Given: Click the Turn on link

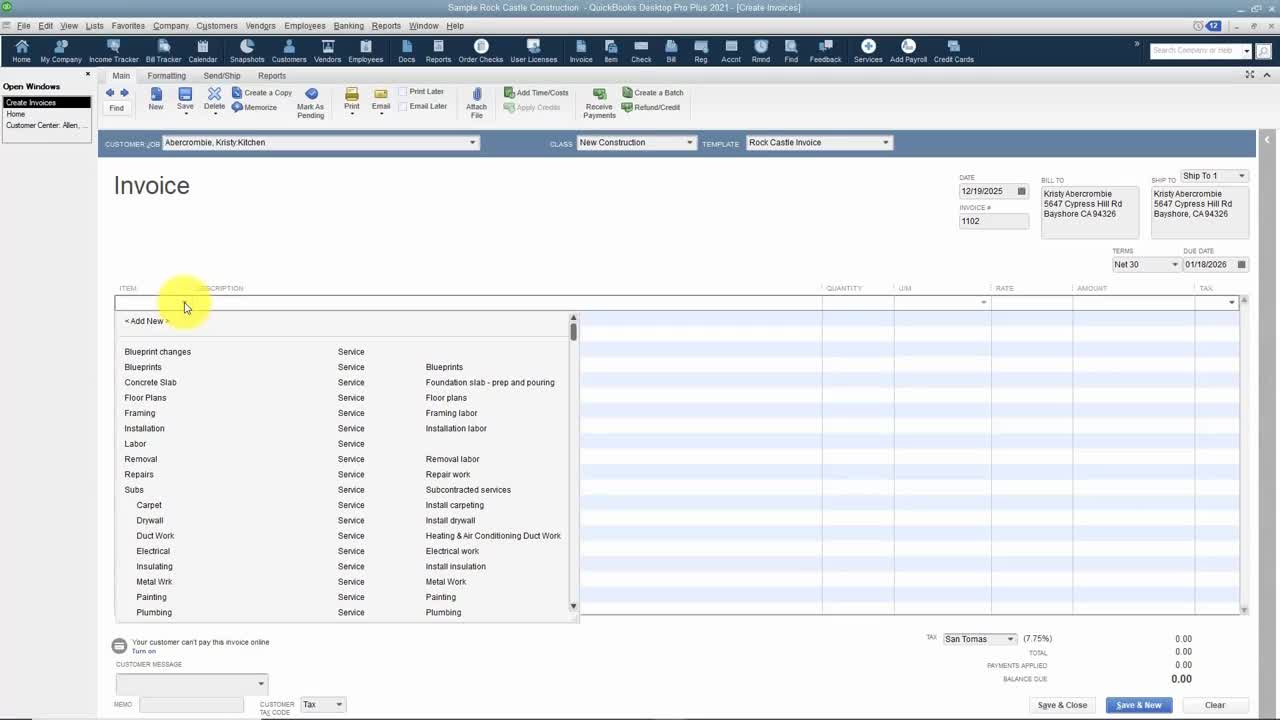Looking at the screenshot, I should 144,651.
